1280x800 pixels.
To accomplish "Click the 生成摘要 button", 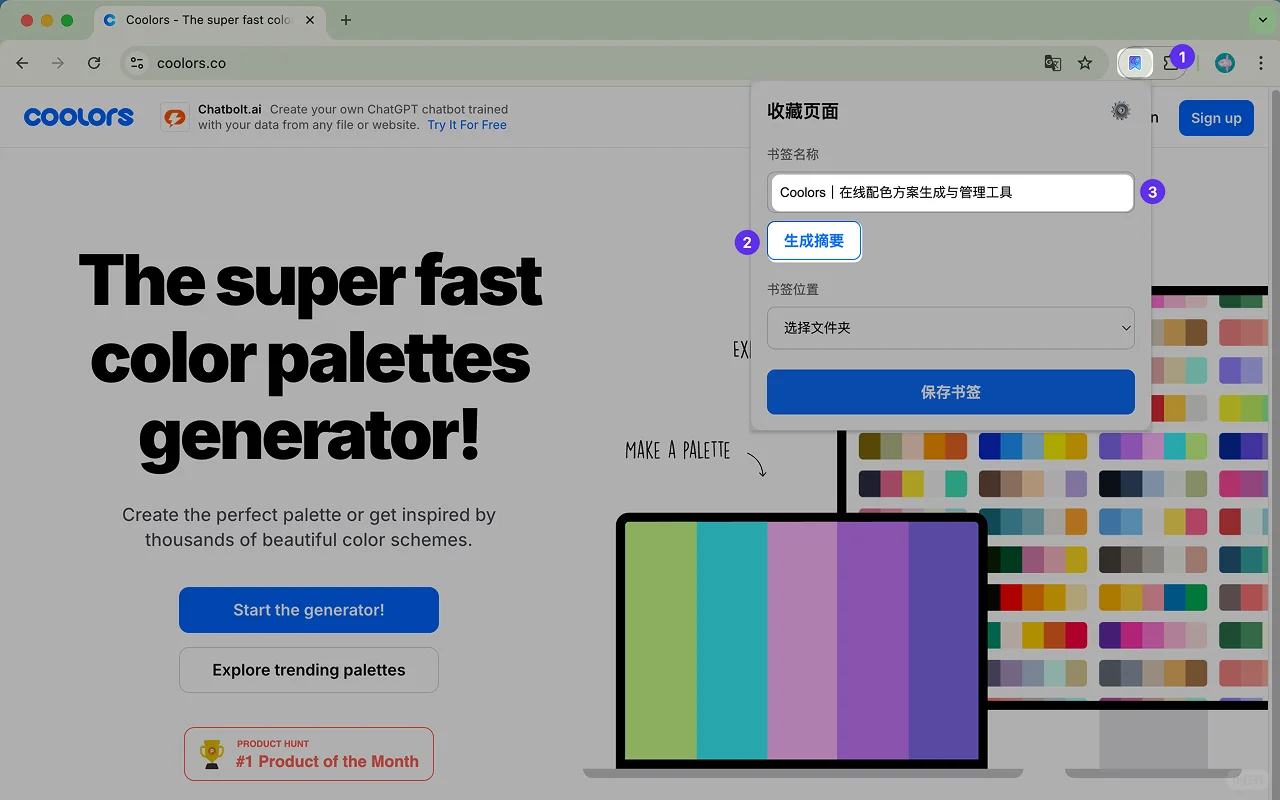I will pyautogui.click(x=814, y=241).
